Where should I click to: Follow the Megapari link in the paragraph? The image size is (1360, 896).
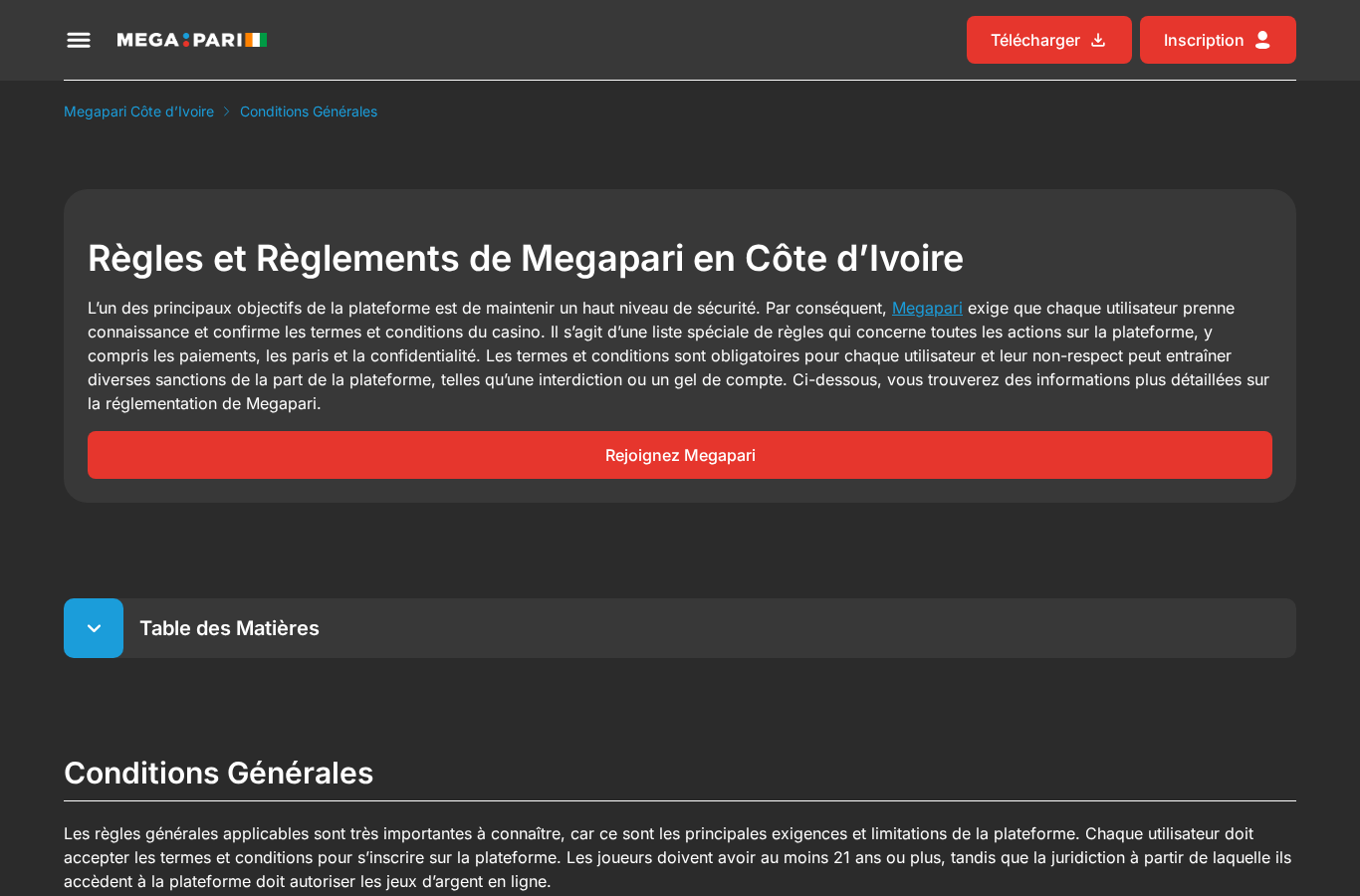pos(927,308)
